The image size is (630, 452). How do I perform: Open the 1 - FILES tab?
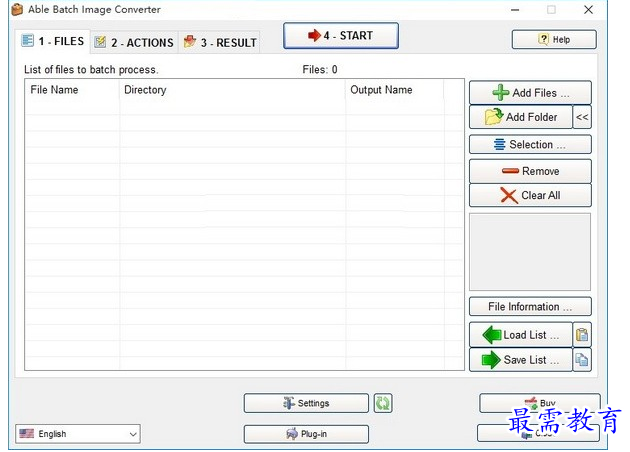(x=53, y=41)
